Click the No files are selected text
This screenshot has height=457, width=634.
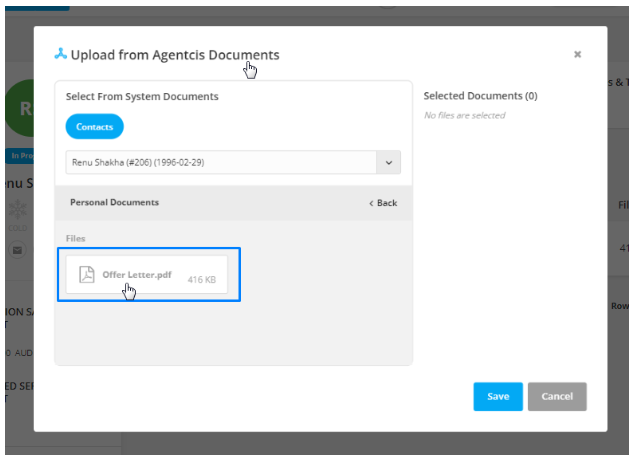pyautogui.click(x=465, y=116)
